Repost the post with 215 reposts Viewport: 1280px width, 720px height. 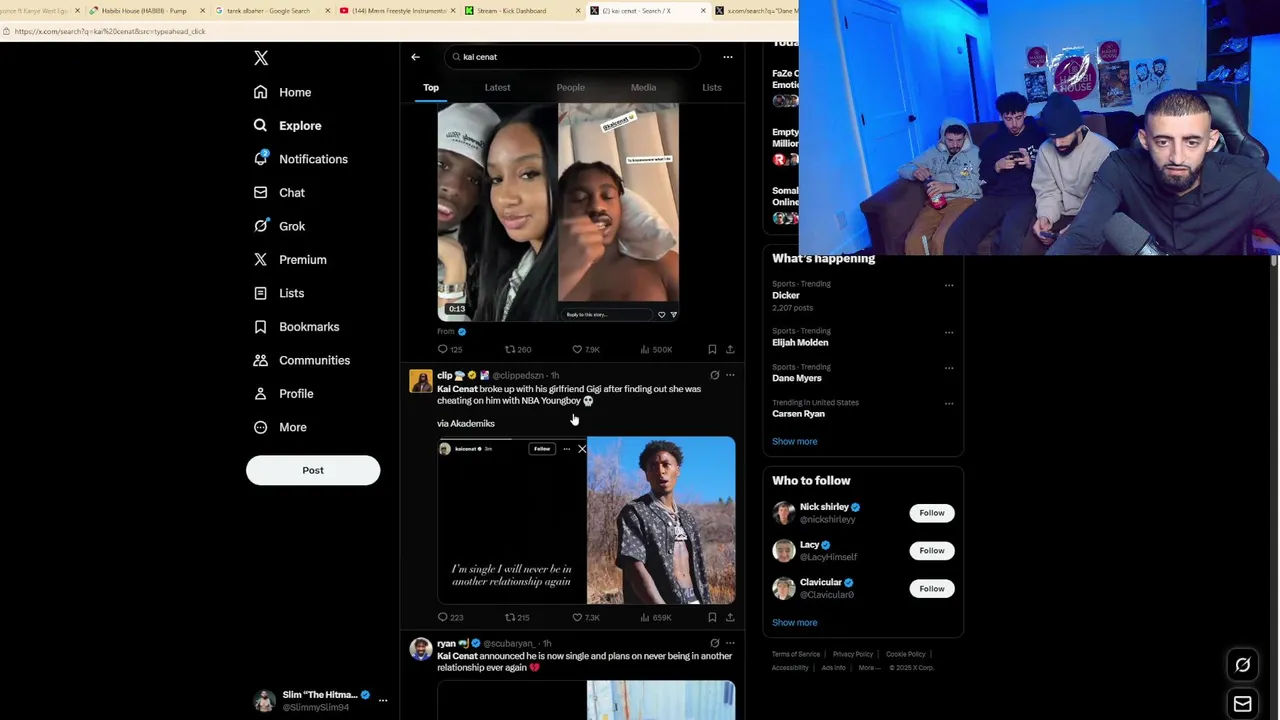[x=518, y=617]
